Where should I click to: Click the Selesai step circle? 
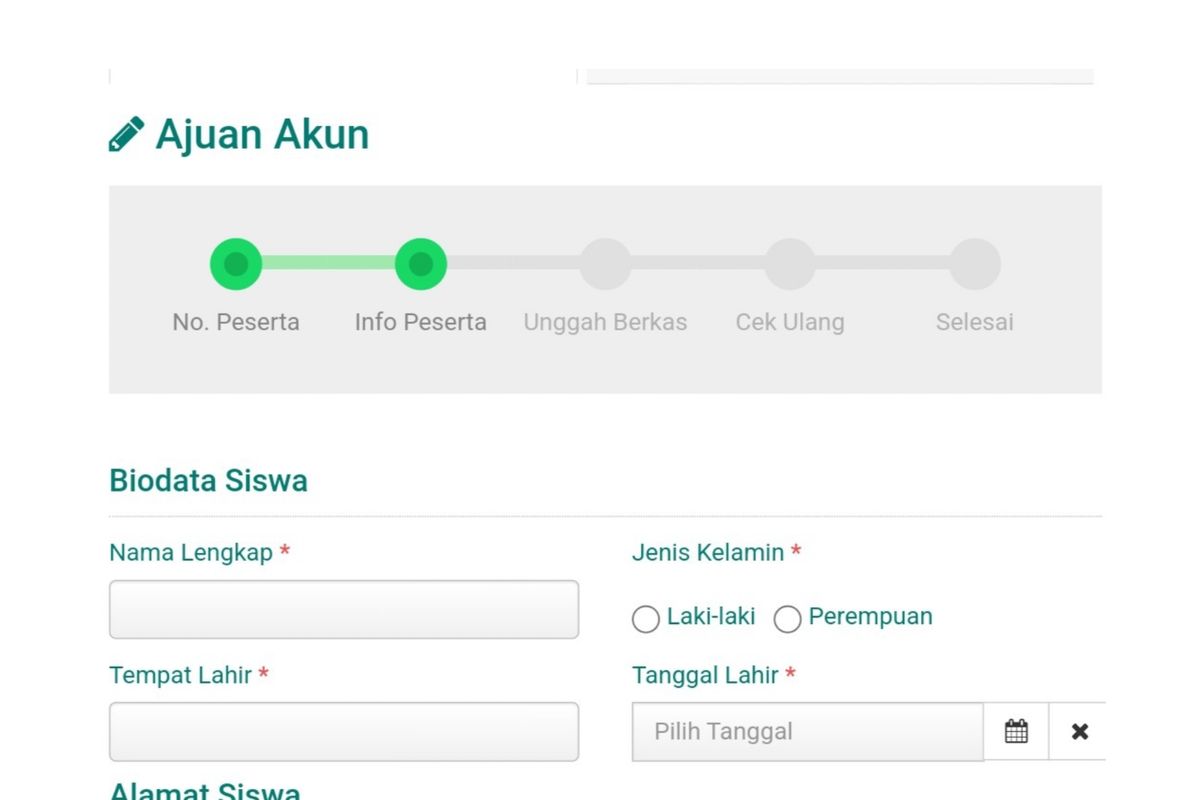(973, 263)
